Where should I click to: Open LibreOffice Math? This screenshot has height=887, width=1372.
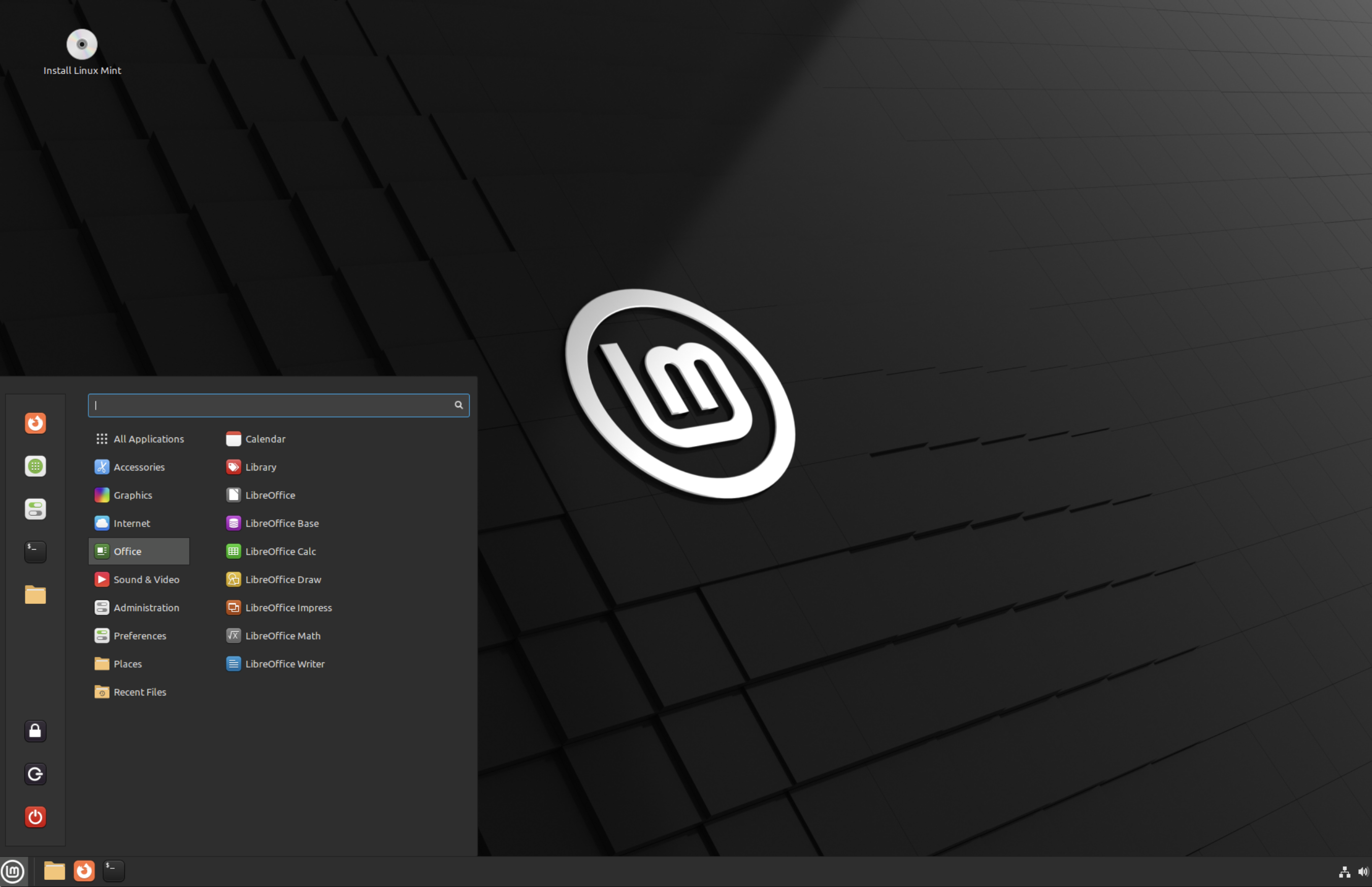[283, 636]
